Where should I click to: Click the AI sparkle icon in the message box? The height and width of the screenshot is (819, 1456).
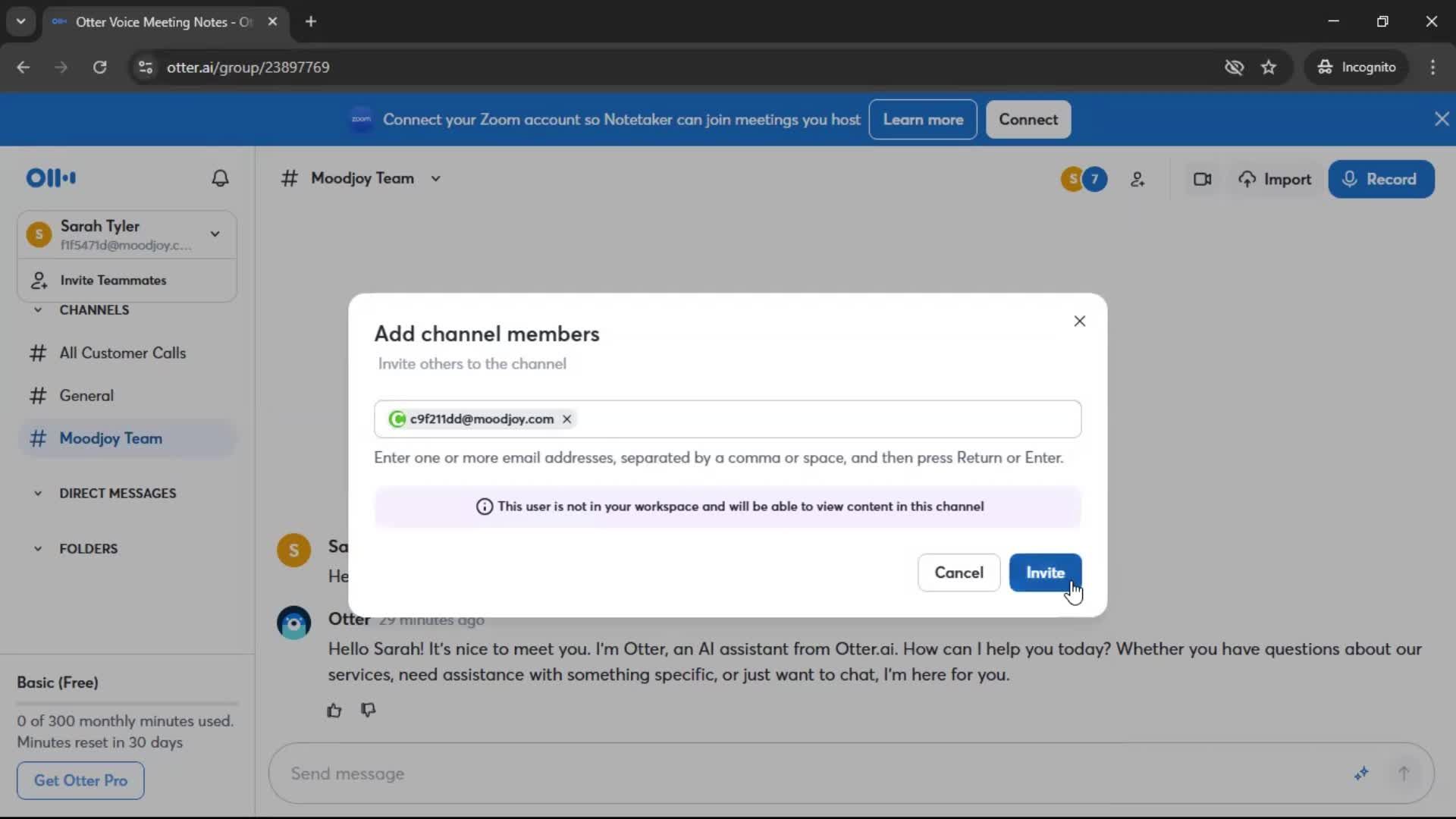click(1361, 773)
